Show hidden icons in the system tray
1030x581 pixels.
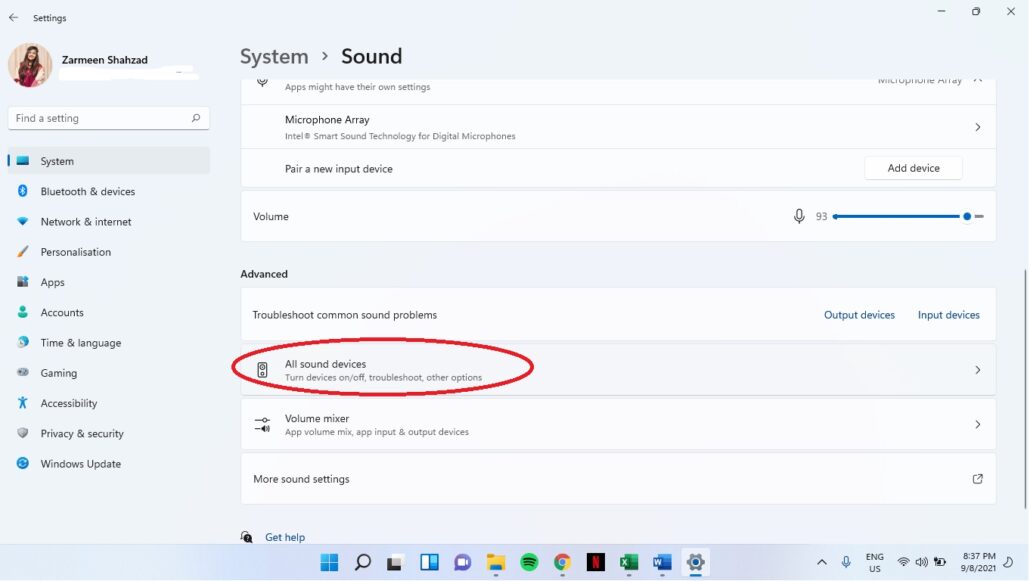coord(822,562)
